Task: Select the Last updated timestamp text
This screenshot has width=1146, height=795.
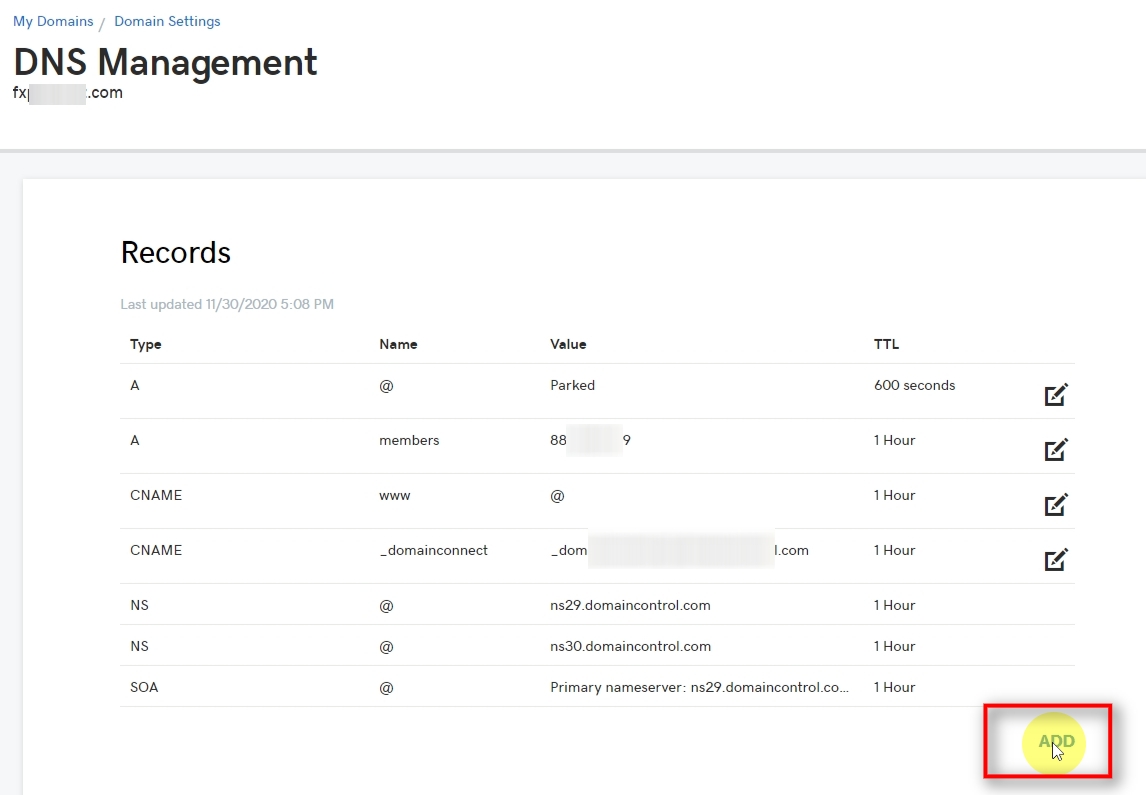Action: [227, 304]
